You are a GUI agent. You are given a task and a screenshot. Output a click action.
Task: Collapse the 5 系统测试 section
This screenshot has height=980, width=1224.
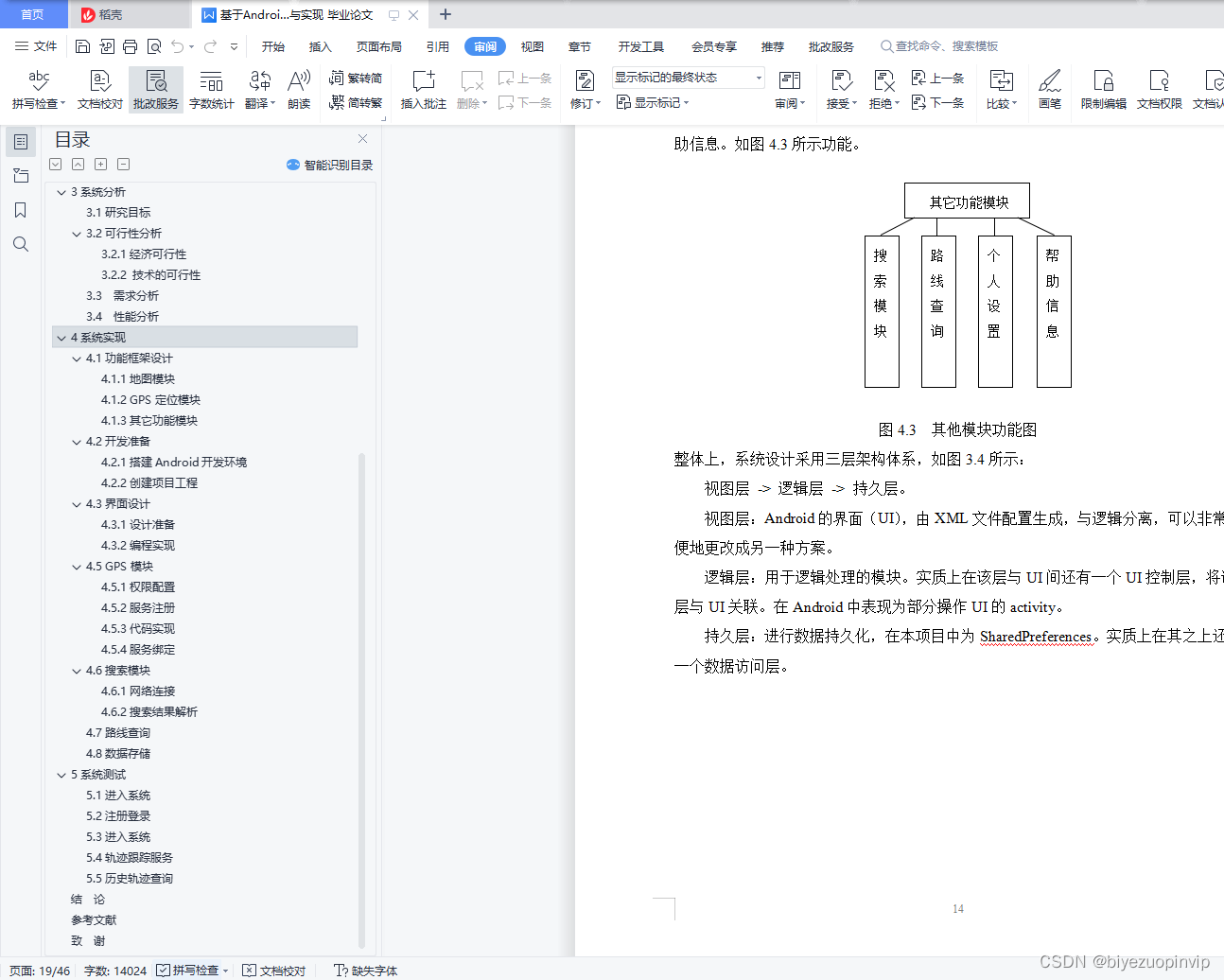point(61,775)
